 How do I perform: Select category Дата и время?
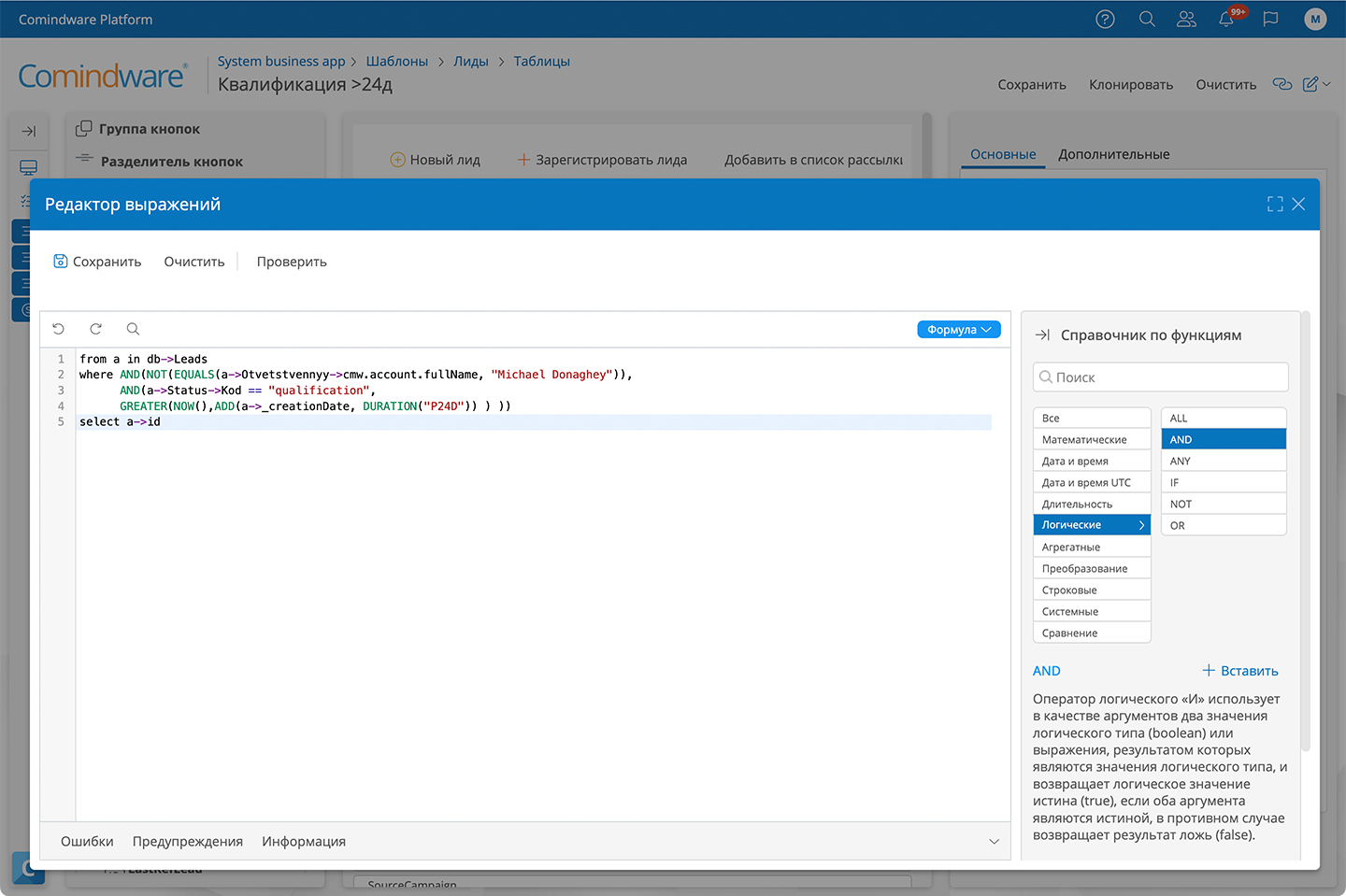(1092, 461)
